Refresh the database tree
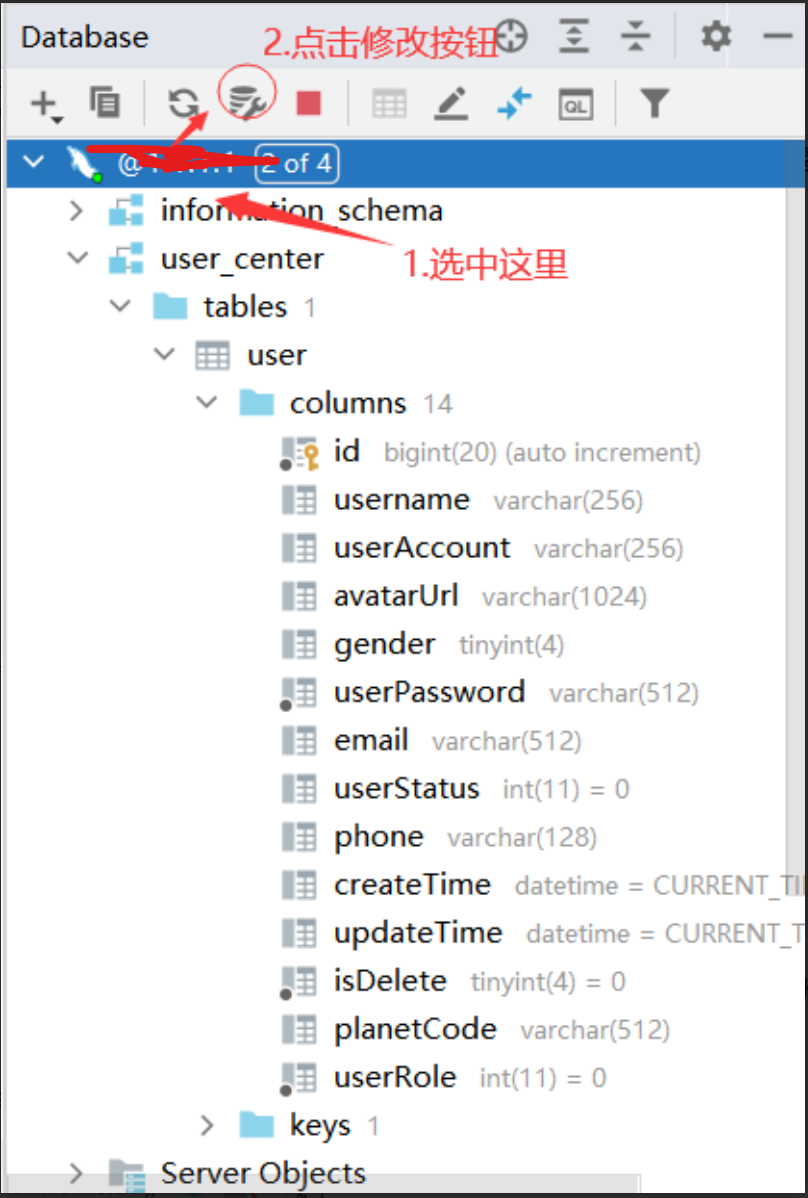 183,102
